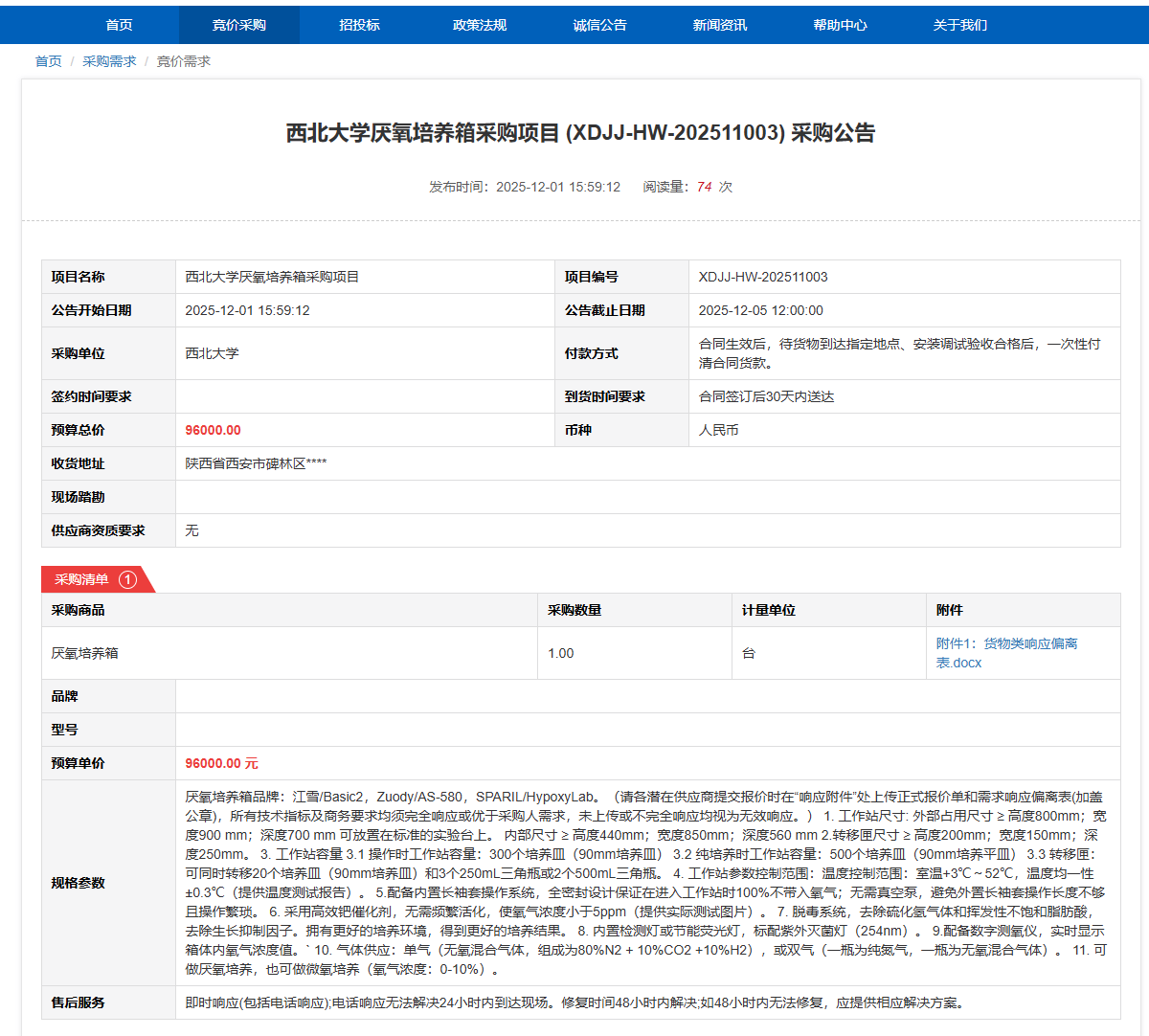The width and height of the screenshot is (1149, 1036).
Task: Click the 厌氧培养箱 product name cell
Action: pyautogui.click(x=85, y=653)
